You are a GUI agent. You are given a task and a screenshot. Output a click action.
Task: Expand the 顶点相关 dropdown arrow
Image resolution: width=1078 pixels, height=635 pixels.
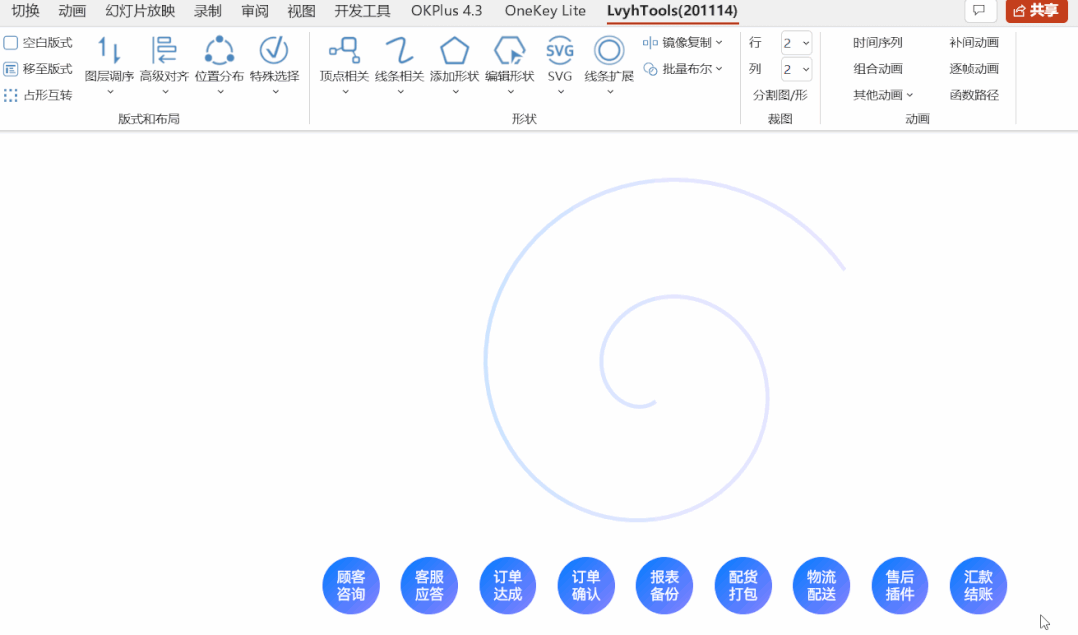coord(345,92)
